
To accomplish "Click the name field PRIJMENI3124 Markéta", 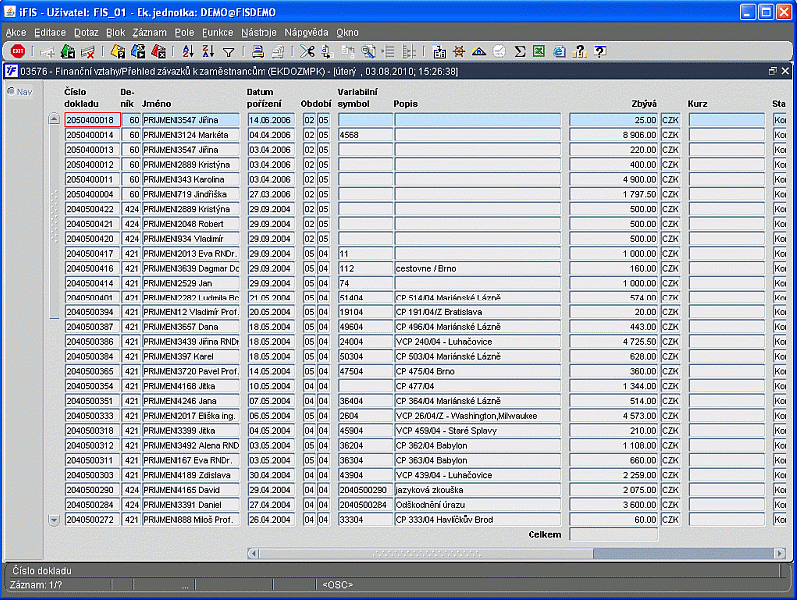I will point(191,135).
